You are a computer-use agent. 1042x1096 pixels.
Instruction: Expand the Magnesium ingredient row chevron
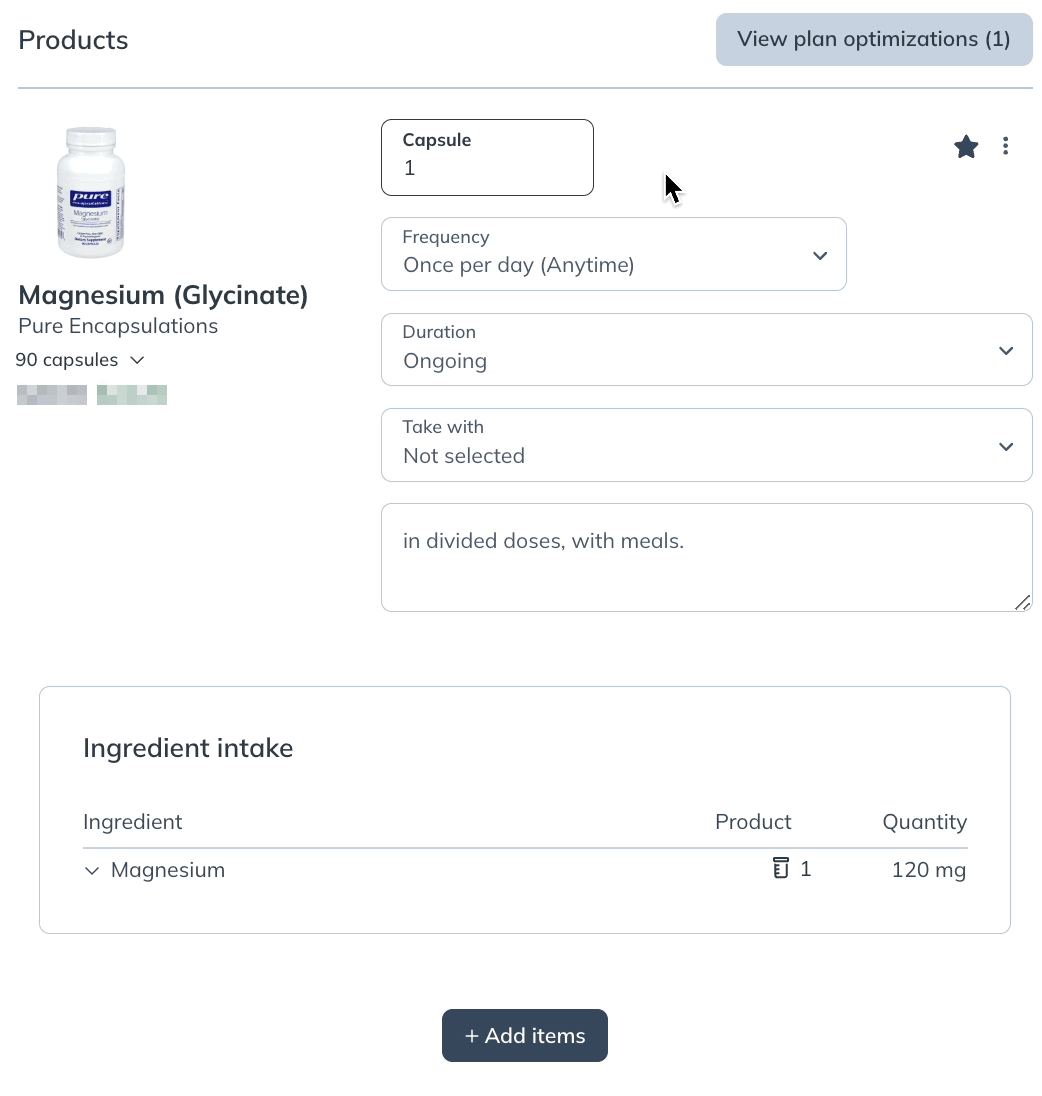[92, 870]
